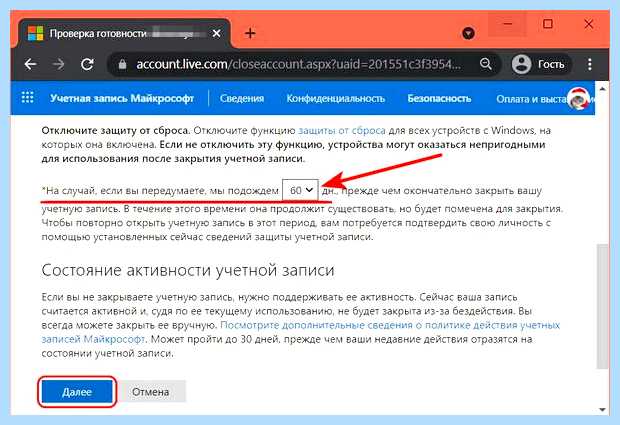Click 'Учетная запись Майкрософт' header link
Viewport: 620px width, 425px height.
(122, 98)
